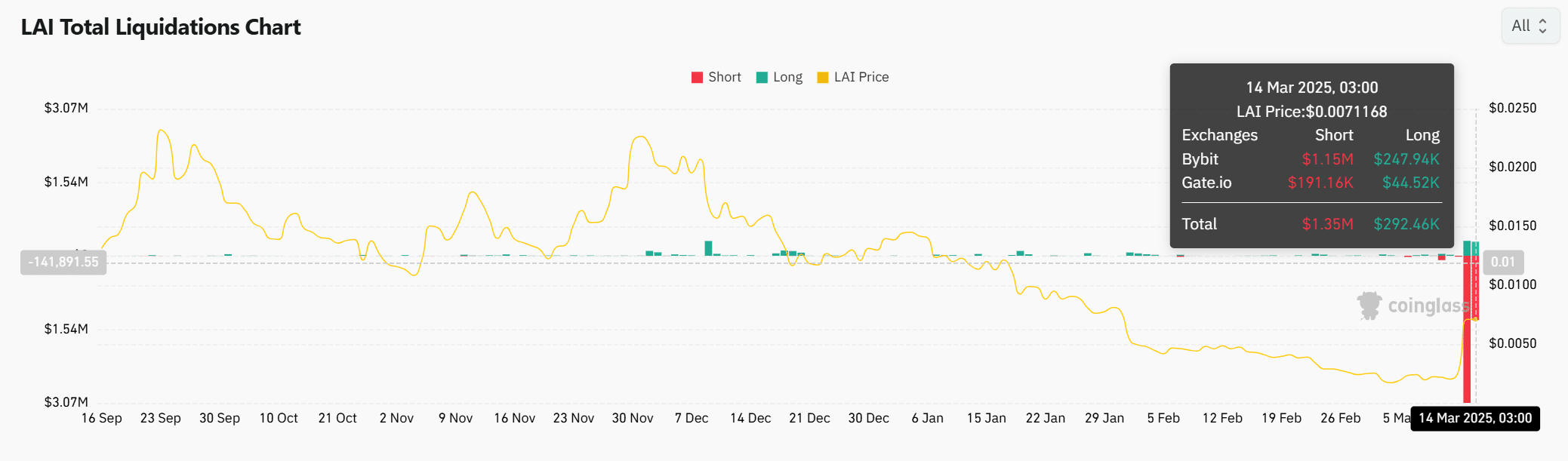Click the LAI Total Liquidations Chart title
The image size is (1568, 461).
click(161, 27)
